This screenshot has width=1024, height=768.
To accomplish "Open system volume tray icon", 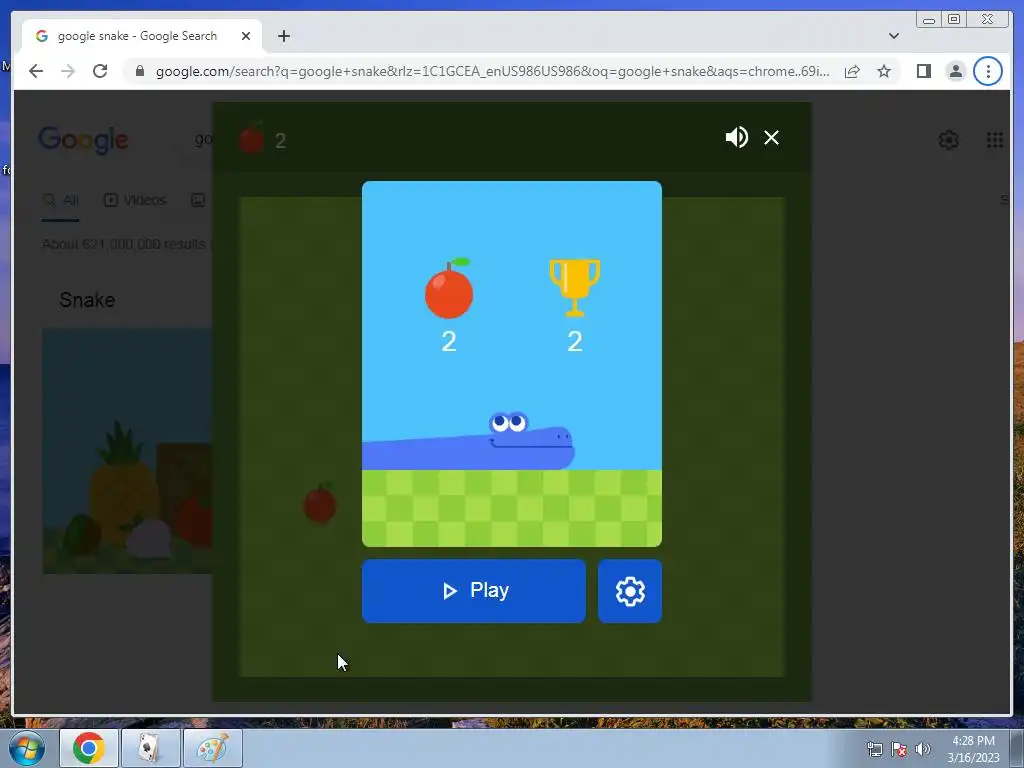I will click(923, 749).
